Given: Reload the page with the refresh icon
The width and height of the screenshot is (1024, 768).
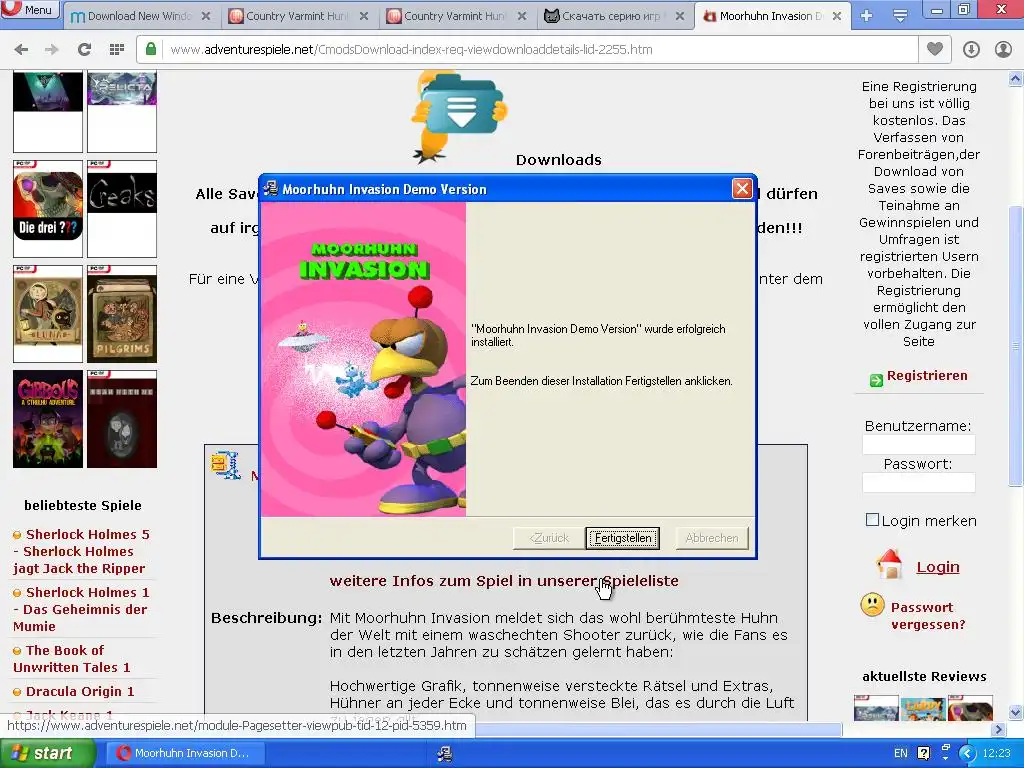Looking at the screenshot, I should pos(84,49).
